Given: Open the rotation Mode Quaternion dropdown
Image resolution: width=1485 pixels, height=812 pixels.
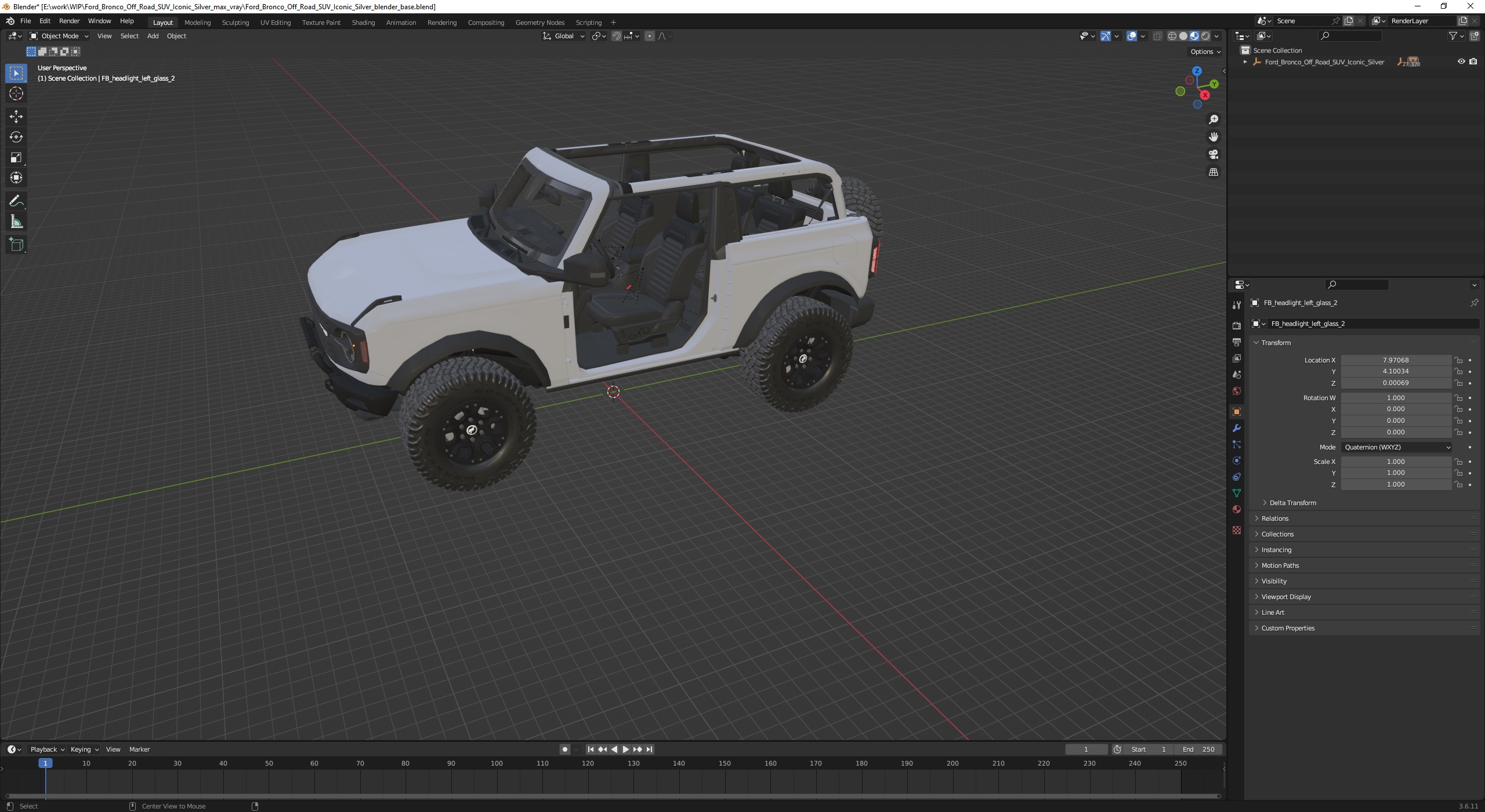Looking at the screenshot, I should coord(1396,447).
